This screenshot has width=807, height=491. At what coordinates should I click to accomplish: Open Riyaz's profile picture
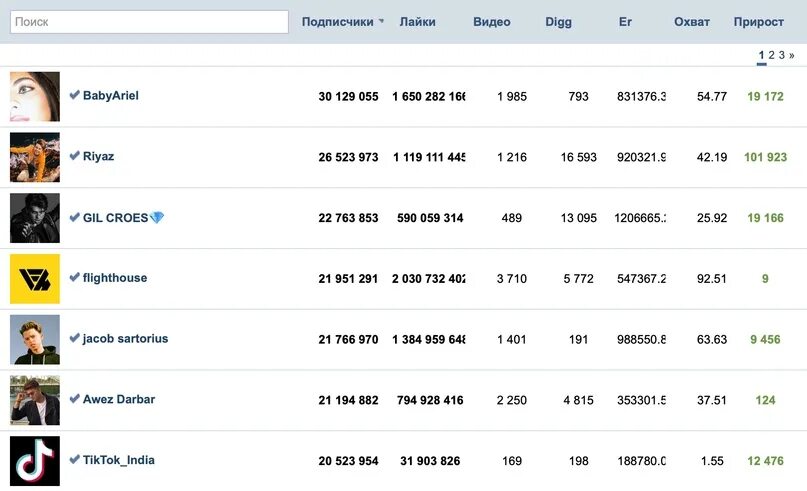[35, 157]
